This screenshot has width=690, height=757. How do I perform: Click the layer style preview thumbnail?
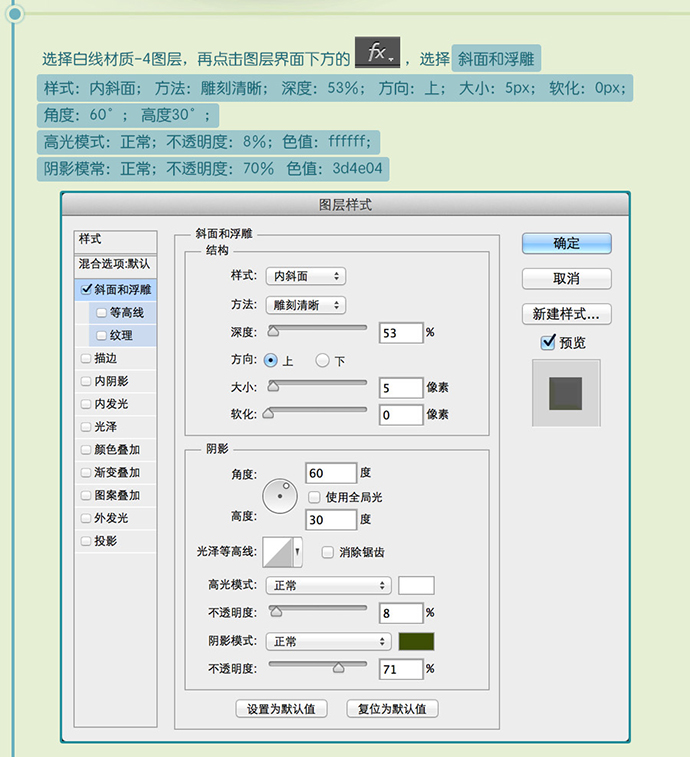[565, 392]
